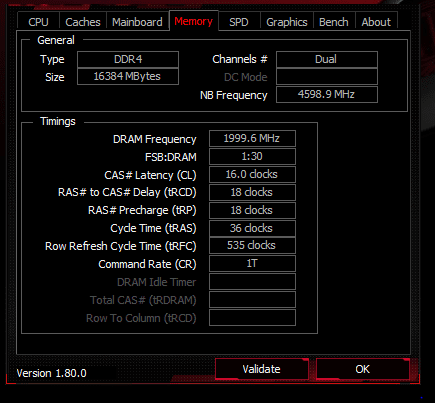Open the Bench tab

coord(334,22)
